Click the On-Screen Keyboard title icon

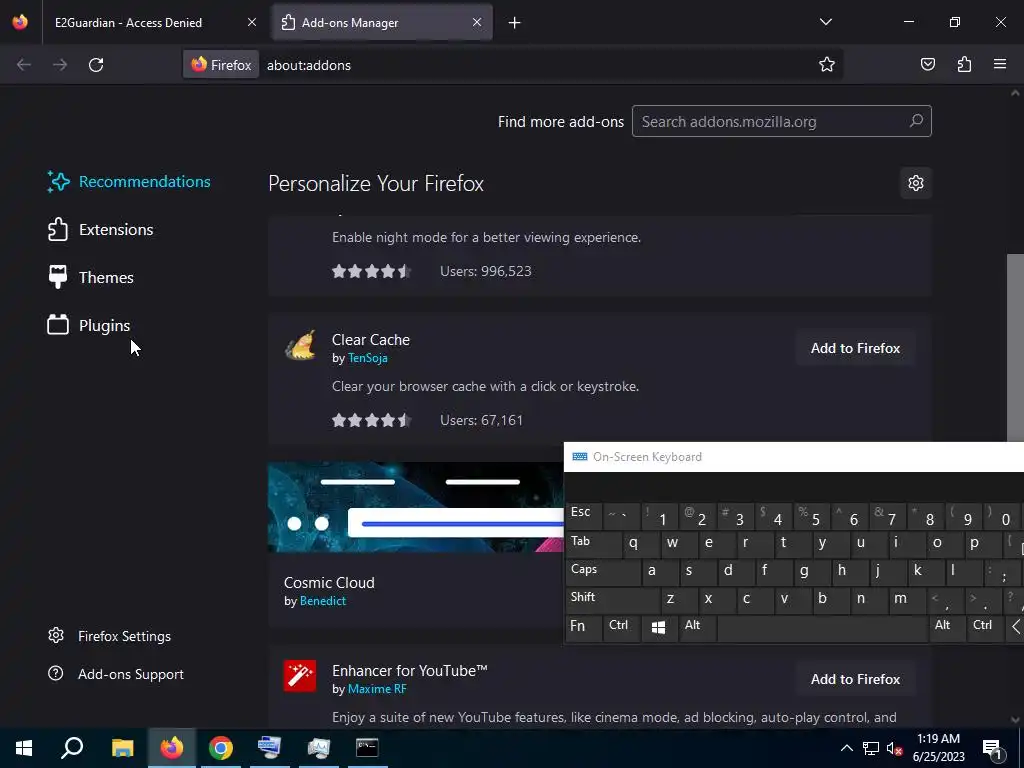[579, 456]
